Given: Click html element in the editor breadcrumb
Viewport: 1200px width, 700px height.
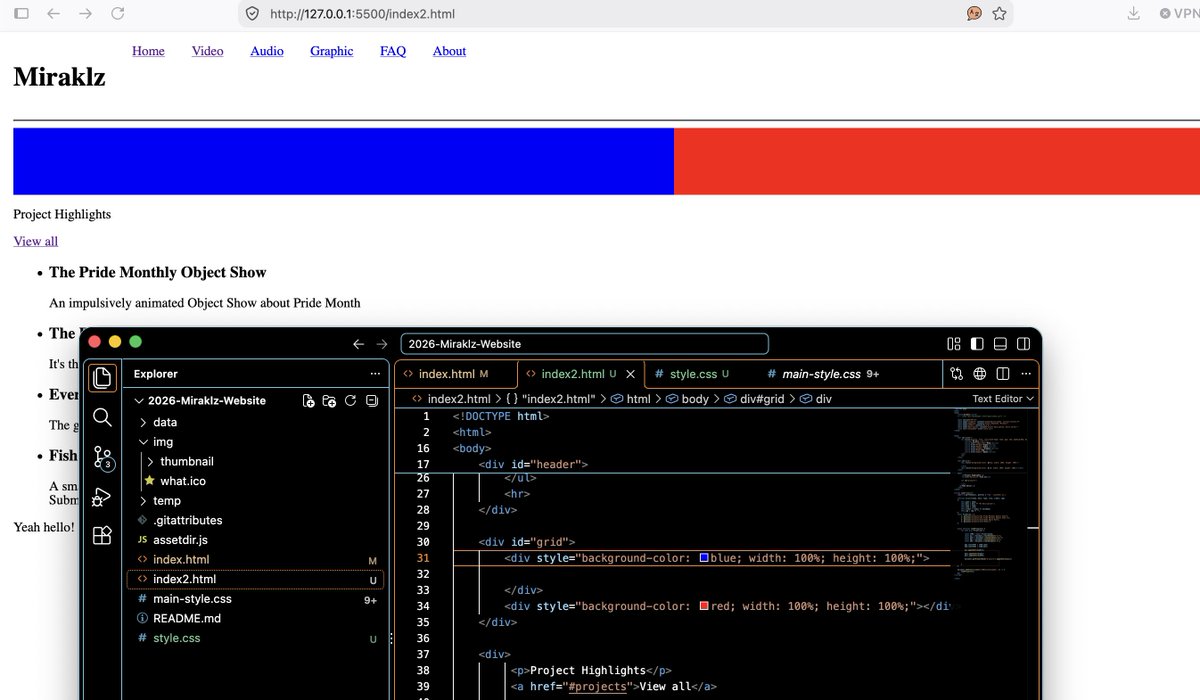Looking at the screenshot, I should (x=630, y=399).
